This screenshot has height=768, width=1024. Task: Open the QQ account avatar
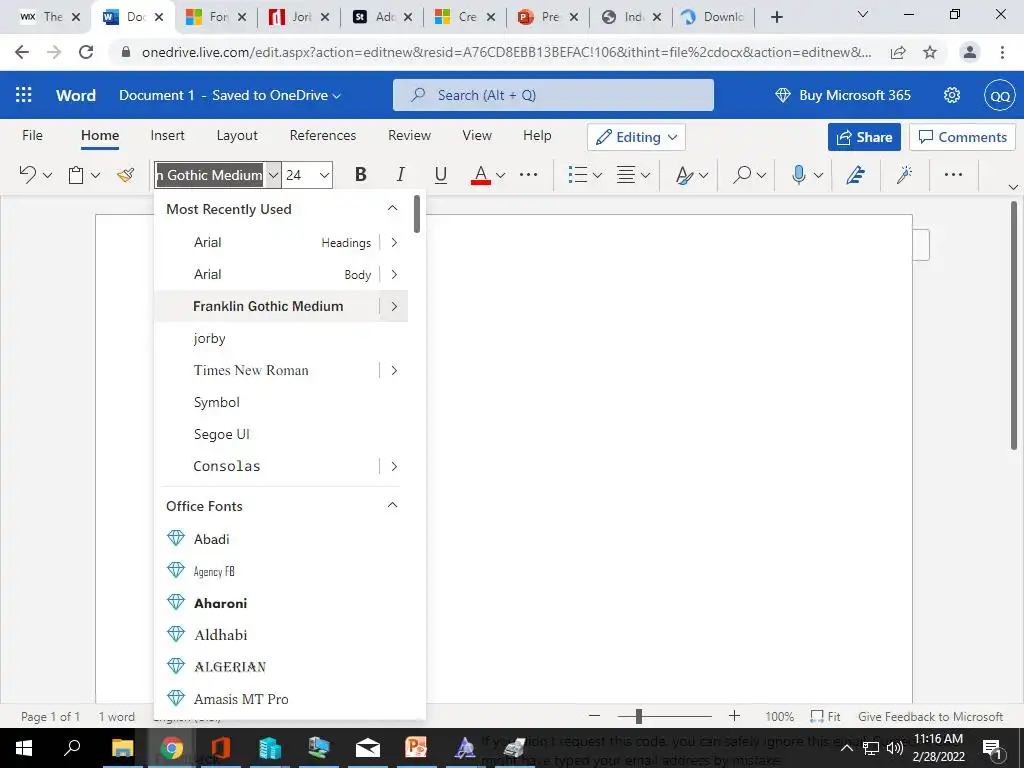point(1000,96)
